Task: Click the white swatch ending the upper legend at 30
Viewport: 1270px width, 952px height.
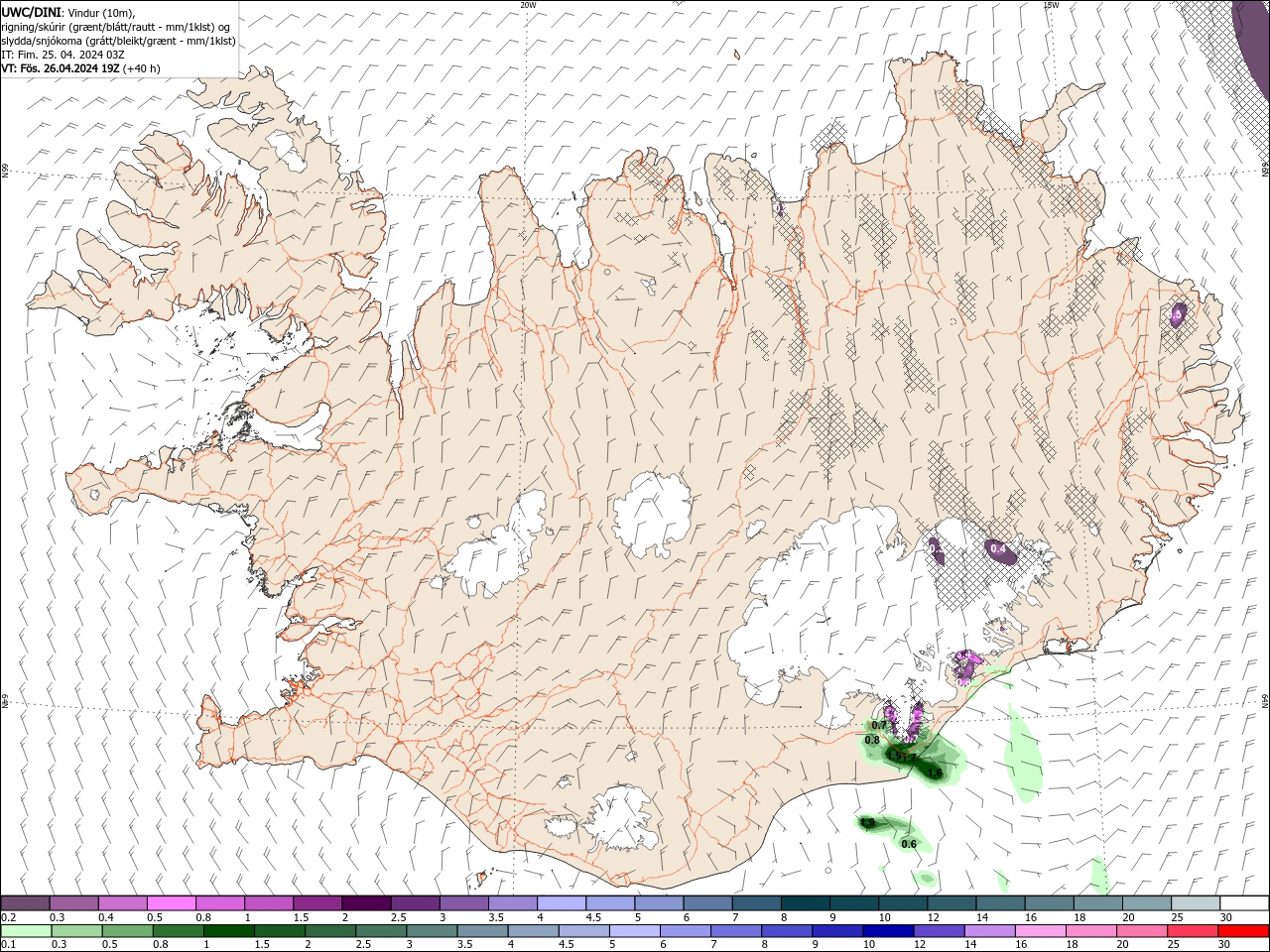Action: [x=1245, y=903]
